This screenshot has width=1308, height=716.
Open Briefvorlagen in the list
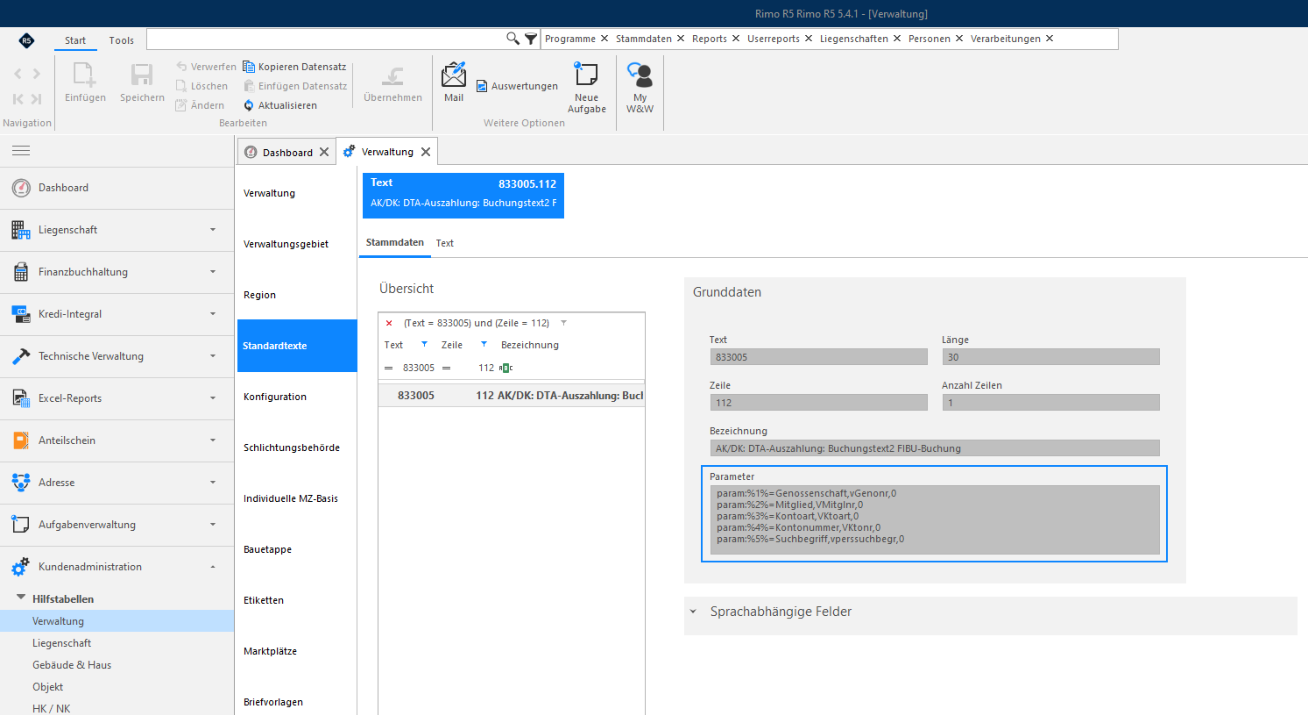[297, 702]
